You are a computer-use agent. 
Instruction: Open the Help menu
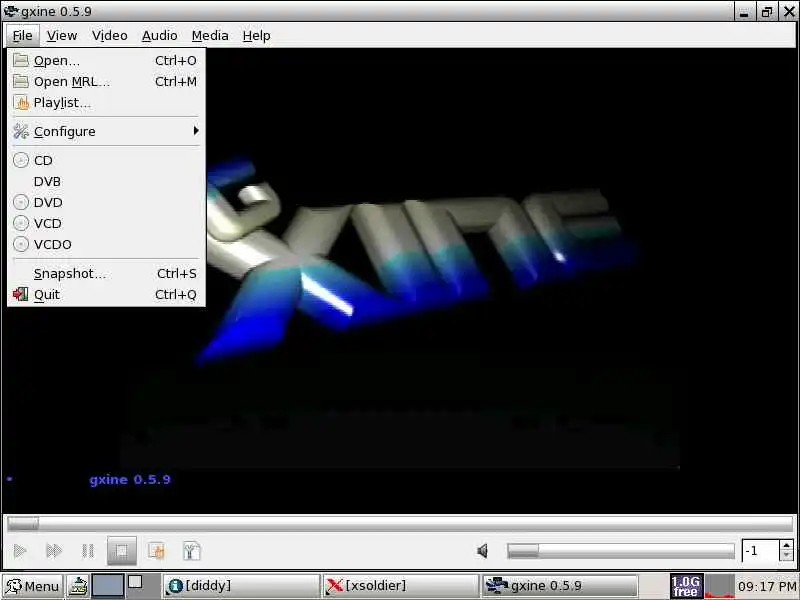(x=256, y=36)
